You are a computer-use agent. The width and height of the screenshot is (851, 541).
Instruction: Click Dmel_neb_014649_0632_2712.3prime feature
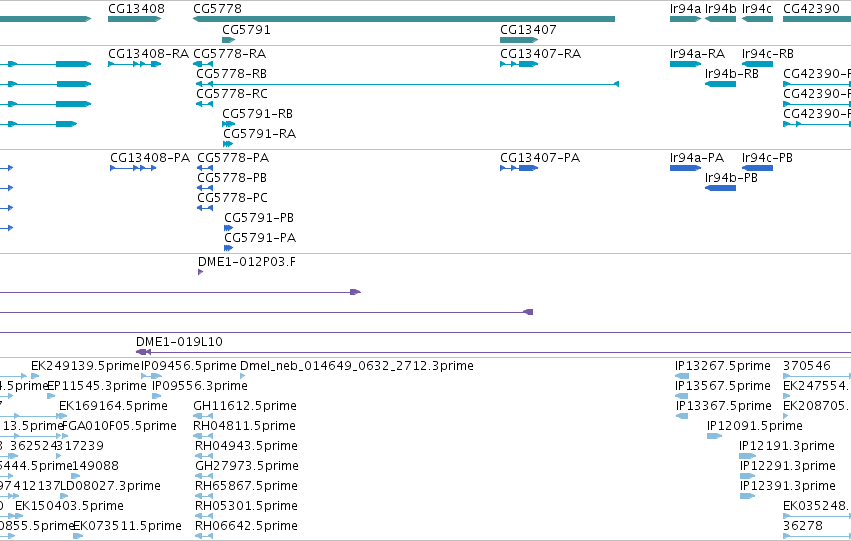click(x=243, y=376)
